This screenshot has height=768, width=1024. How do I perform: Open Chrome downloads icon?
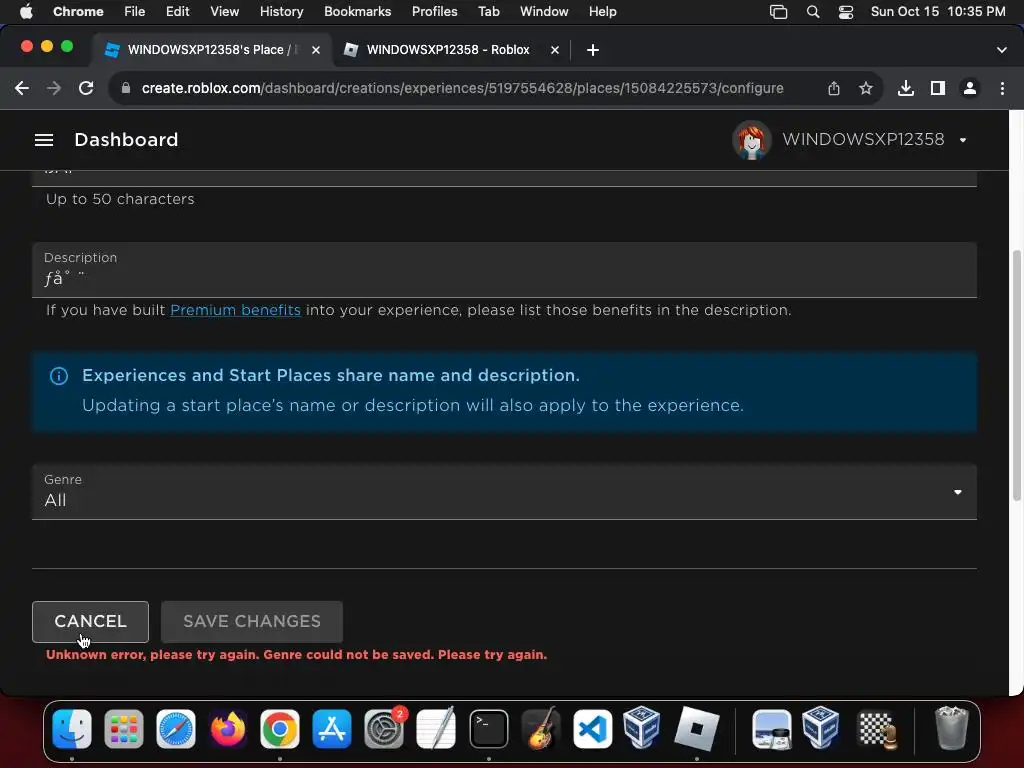pos(906,88)
